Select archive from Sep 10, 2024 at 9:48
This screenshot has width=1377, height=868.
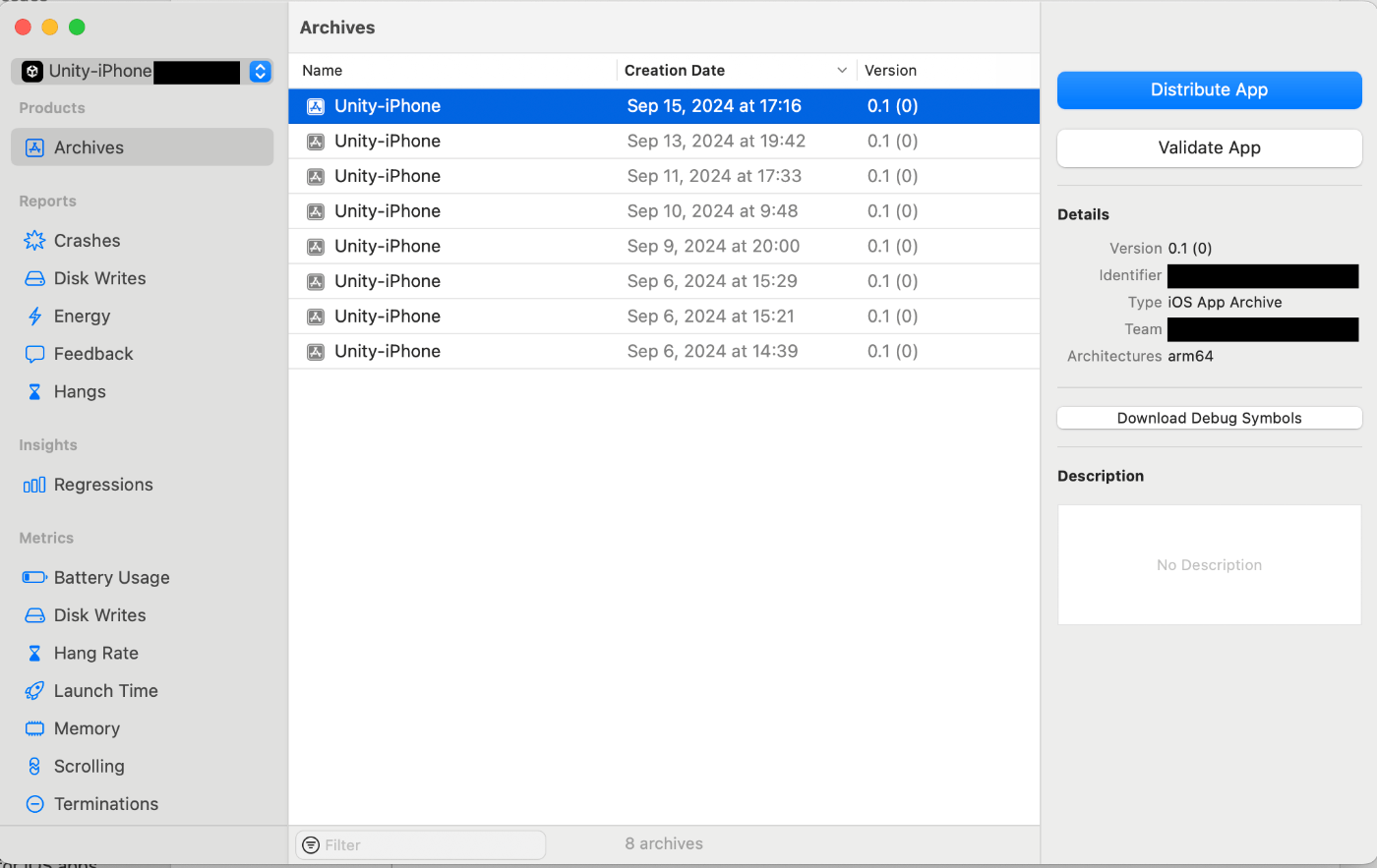click(664, 211)
